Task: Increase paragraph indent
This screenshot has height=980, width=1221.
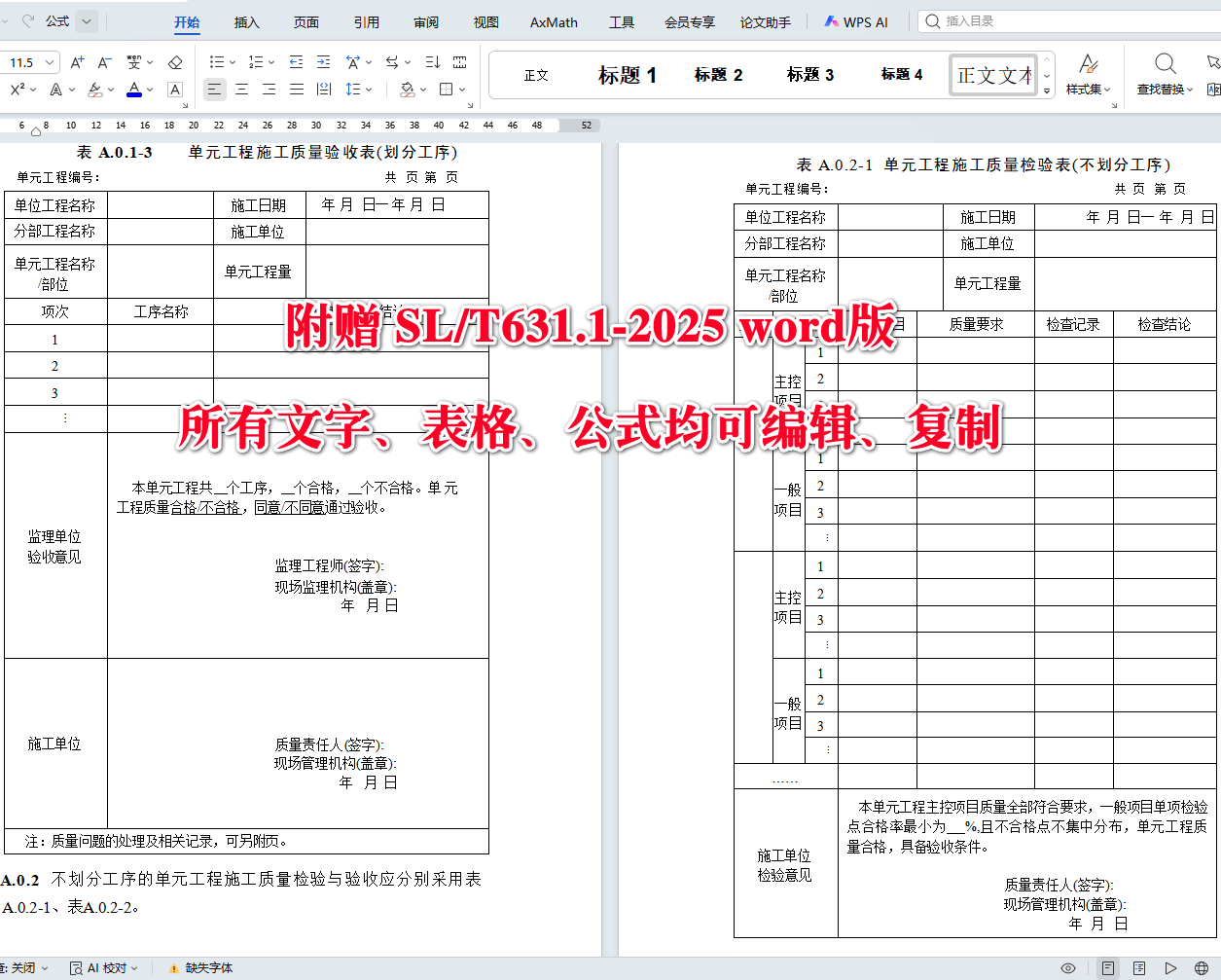Action: coord(324,62)
